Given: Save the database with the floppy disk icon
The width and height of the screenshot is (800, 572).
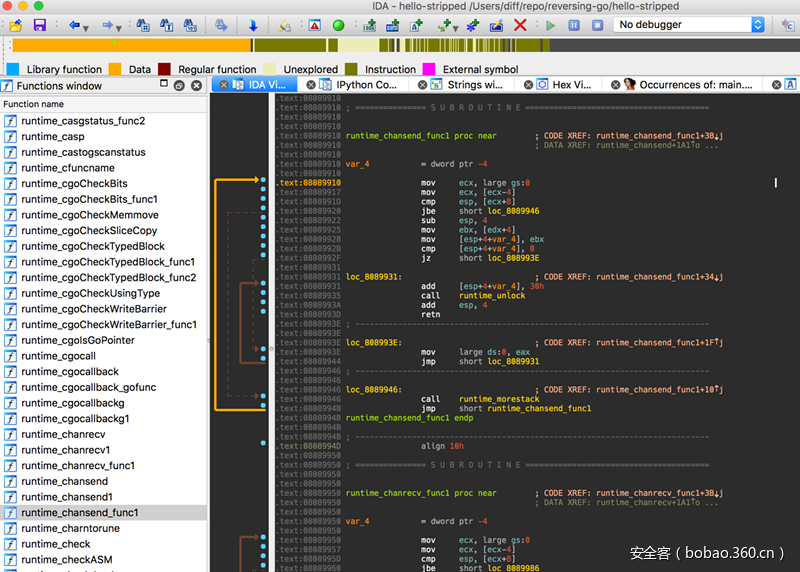Looking at the screenshot, I should [x=40, y=25].
